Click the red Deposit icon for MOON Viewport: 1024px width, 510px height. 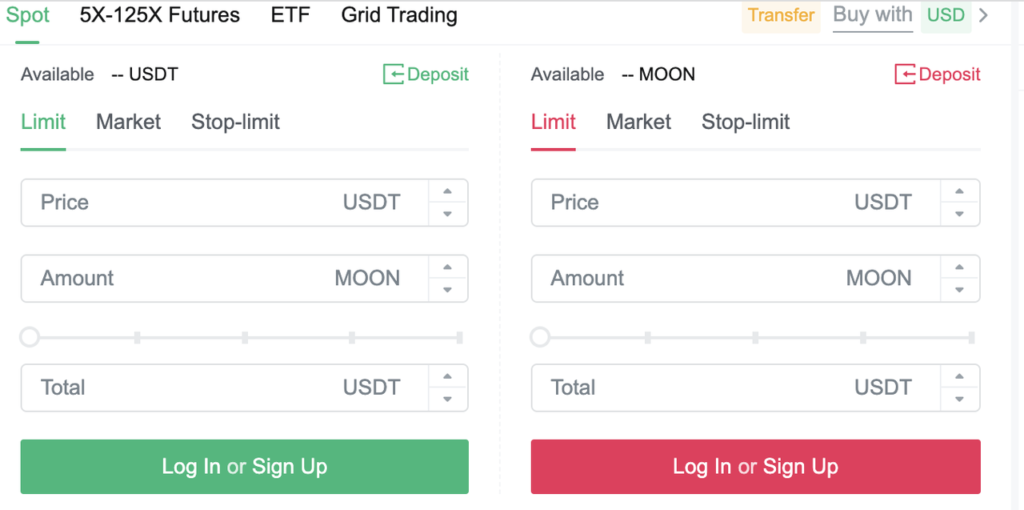point(905,74)
